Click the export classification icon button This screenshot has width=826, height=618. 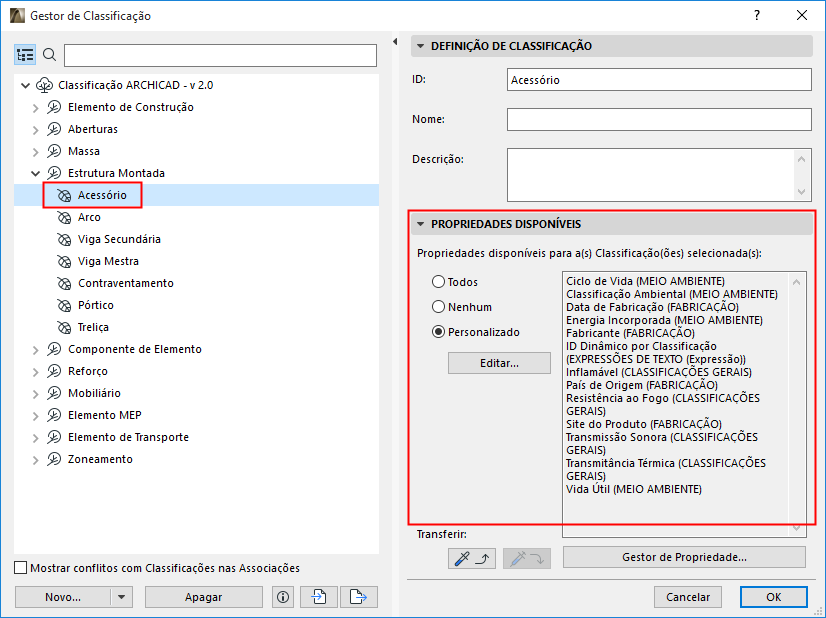pos(358,597)
